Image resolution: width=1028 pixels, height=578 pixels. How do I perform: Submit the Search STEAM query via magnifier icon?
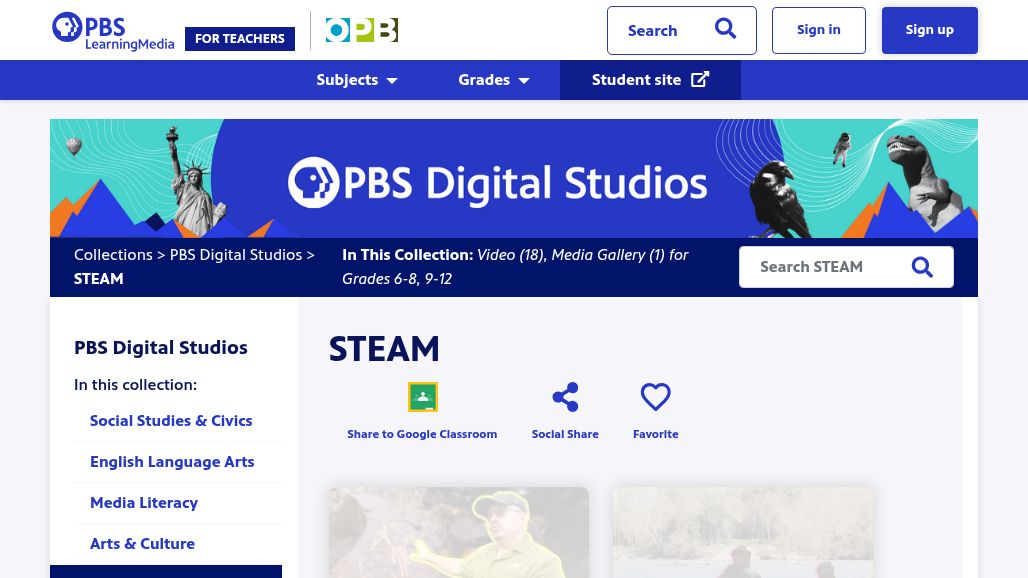[921, 267]
